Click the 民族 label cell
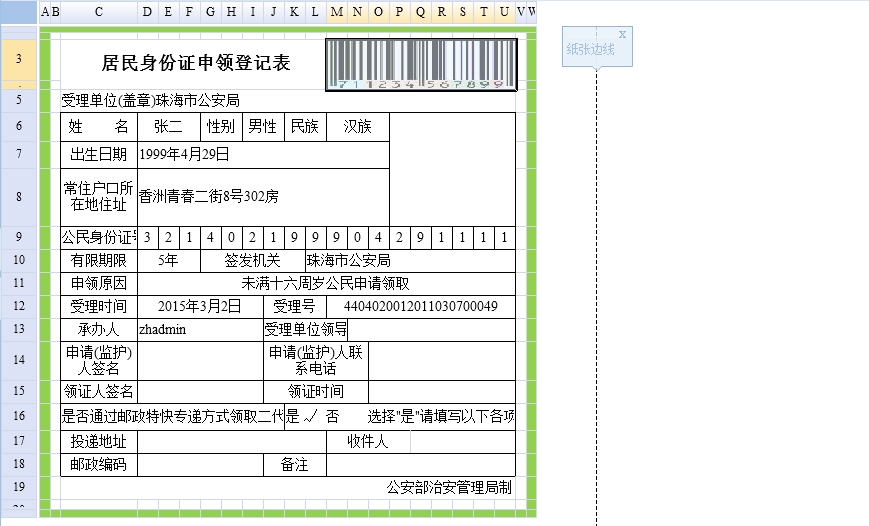 [305, 127]
